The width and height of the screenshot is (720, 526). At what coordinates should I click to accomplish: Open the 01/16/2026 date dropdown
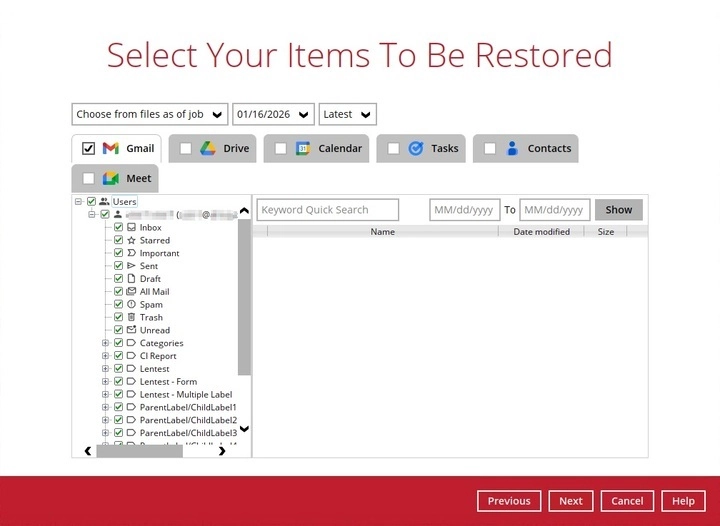click(273, 114)
